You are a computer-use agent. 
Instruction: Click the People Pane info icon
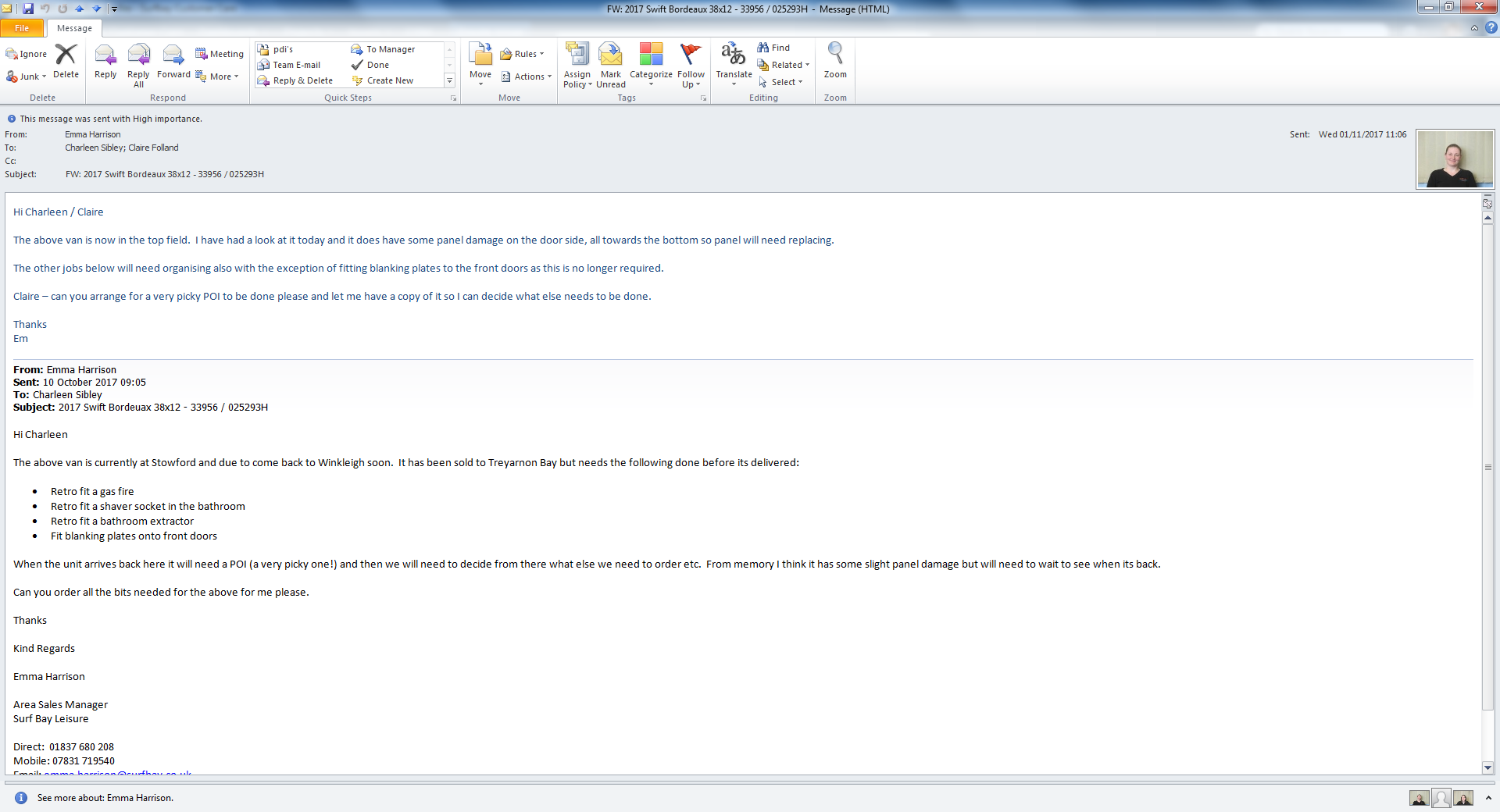point(21,798)
